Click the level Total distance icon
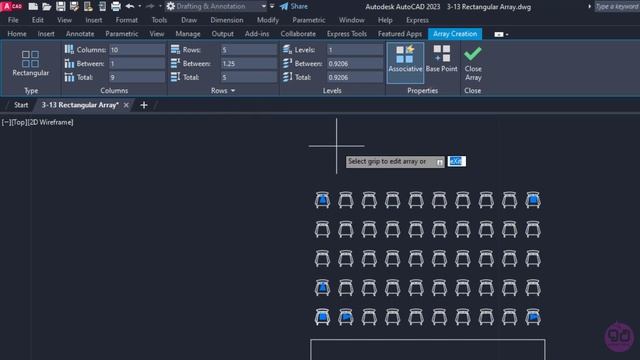 [287, 77]
